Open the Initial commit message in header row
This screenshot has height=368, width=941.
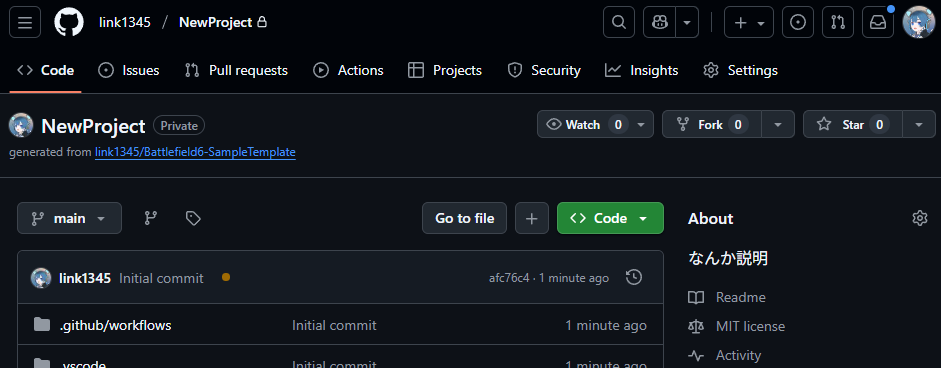pos(161,278)
